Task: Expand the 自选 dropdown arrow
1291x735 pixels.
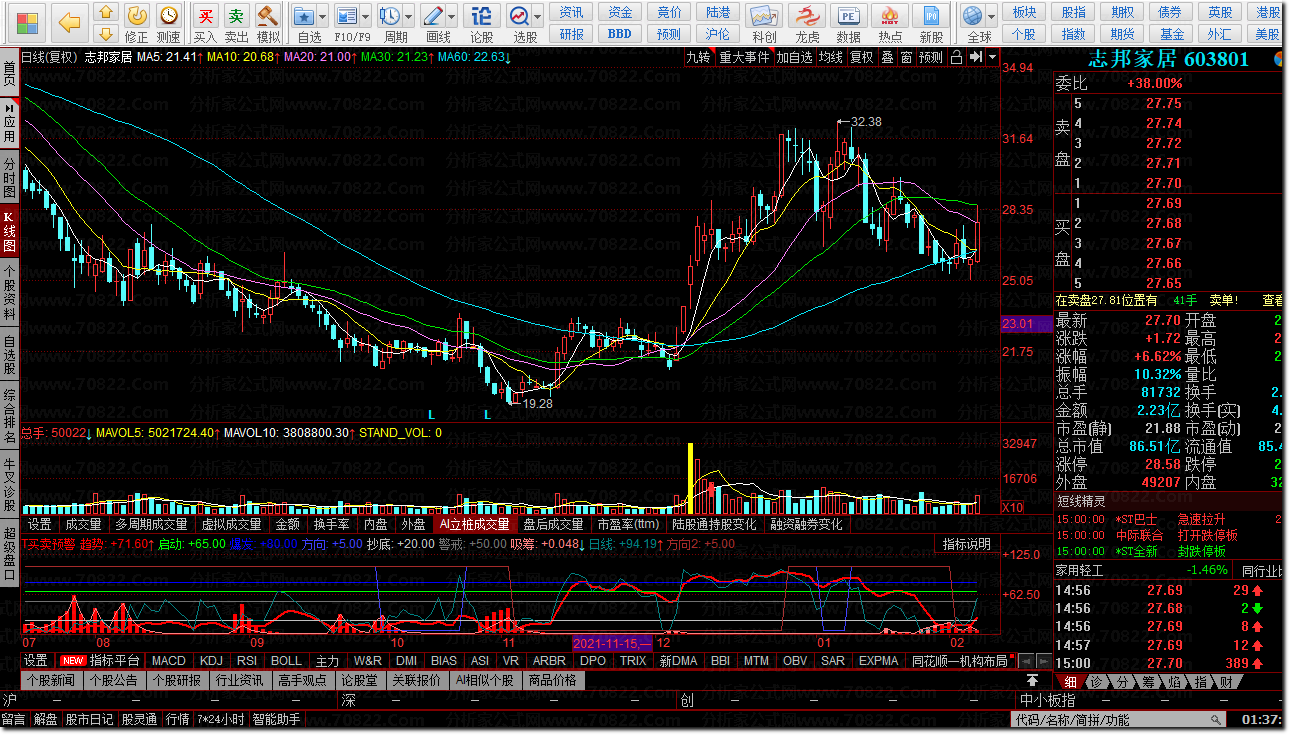Action: pyautogui.click(x=324, y=17)
